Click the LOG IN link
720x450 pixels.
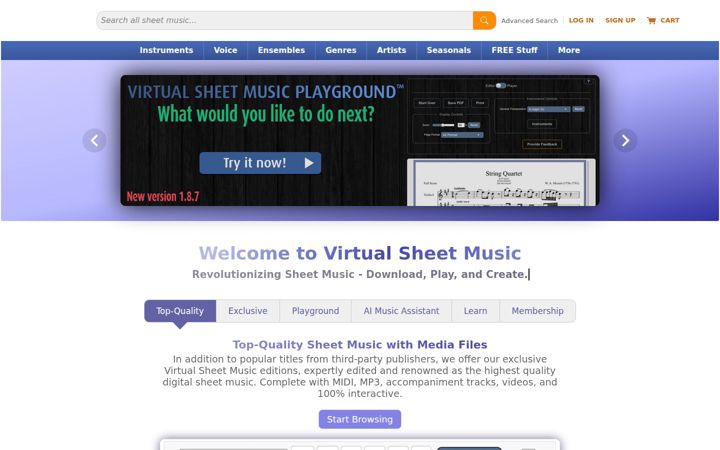(x=581, y=20)
